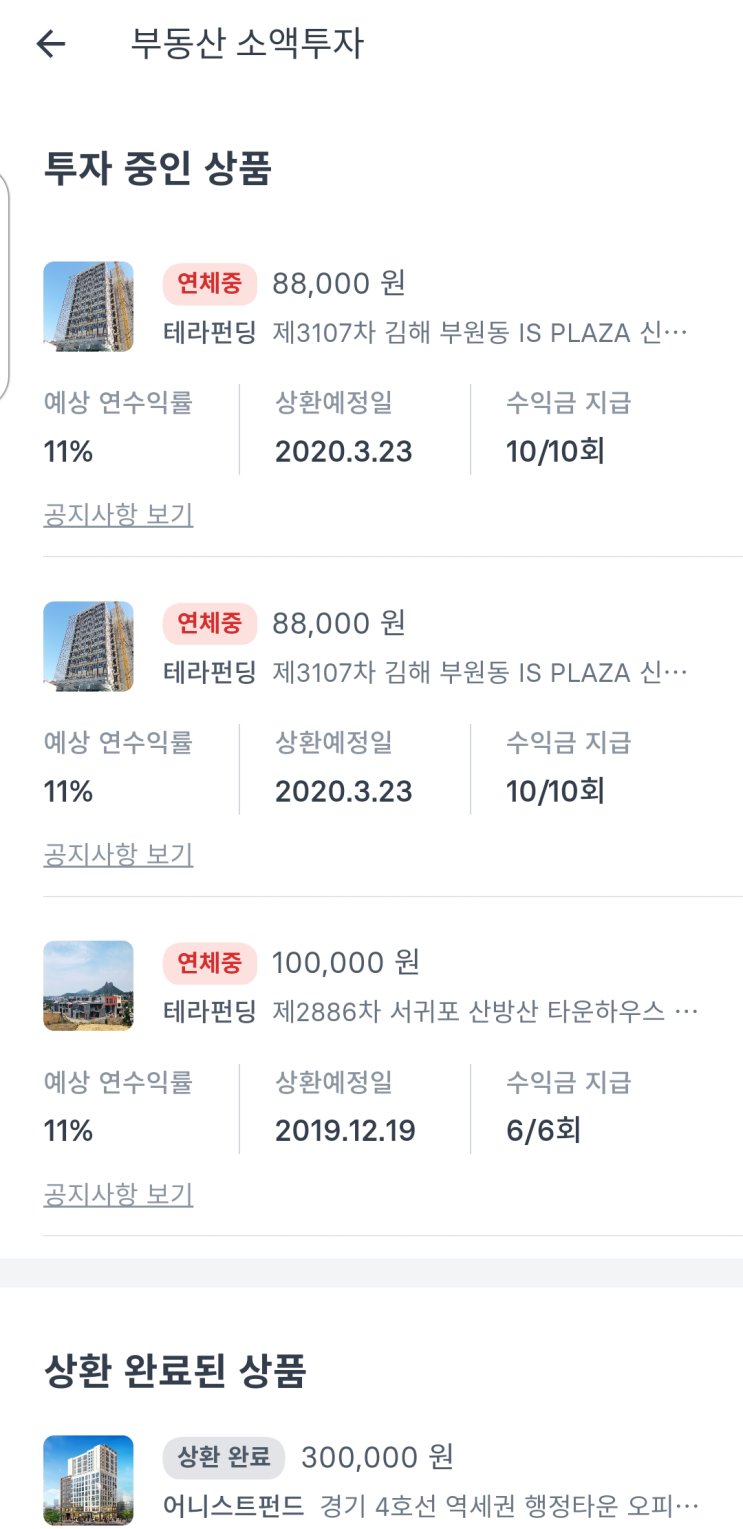Tap the 부동산 소액투자 page title
This screenshot has height=1529, width=743.
coord(247,44)
